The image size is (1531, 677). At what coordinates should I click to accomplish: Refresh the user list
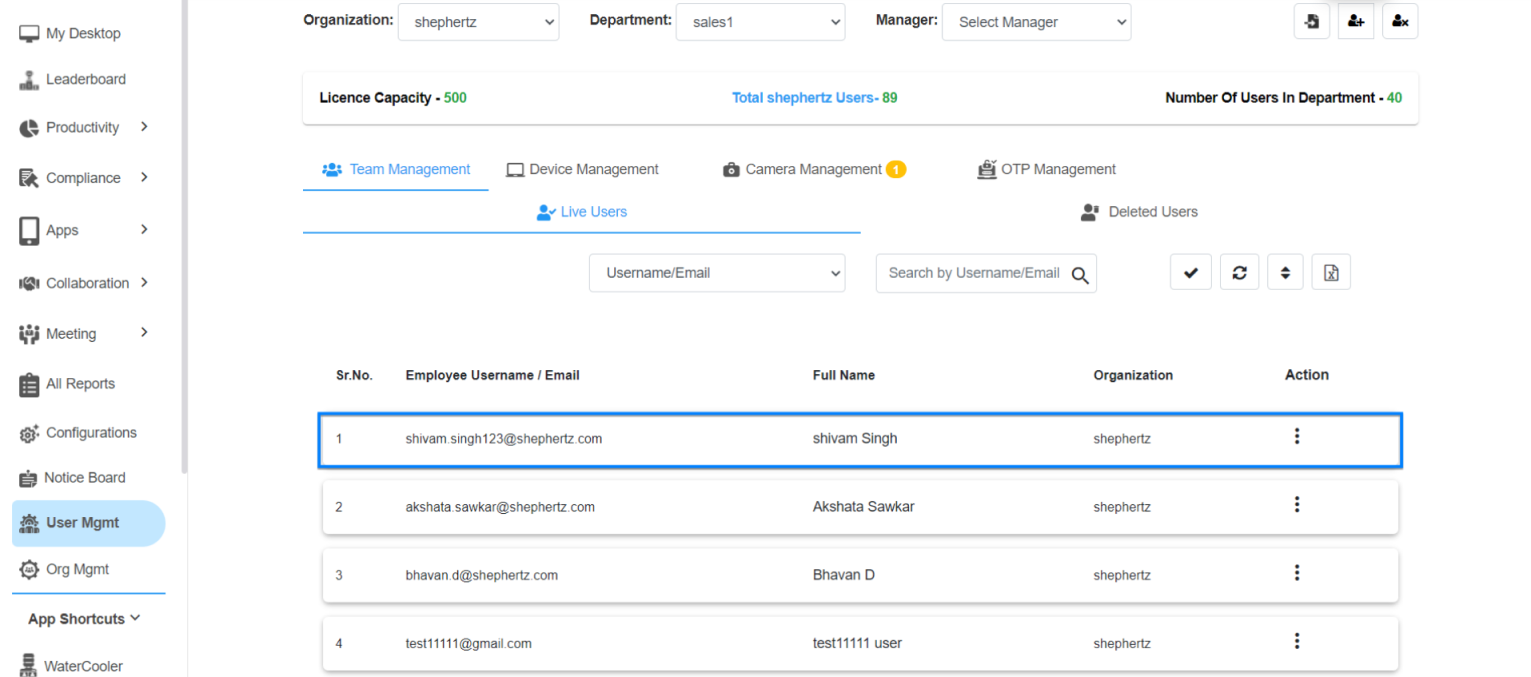pyautogui.click(x=1239, y=272)
